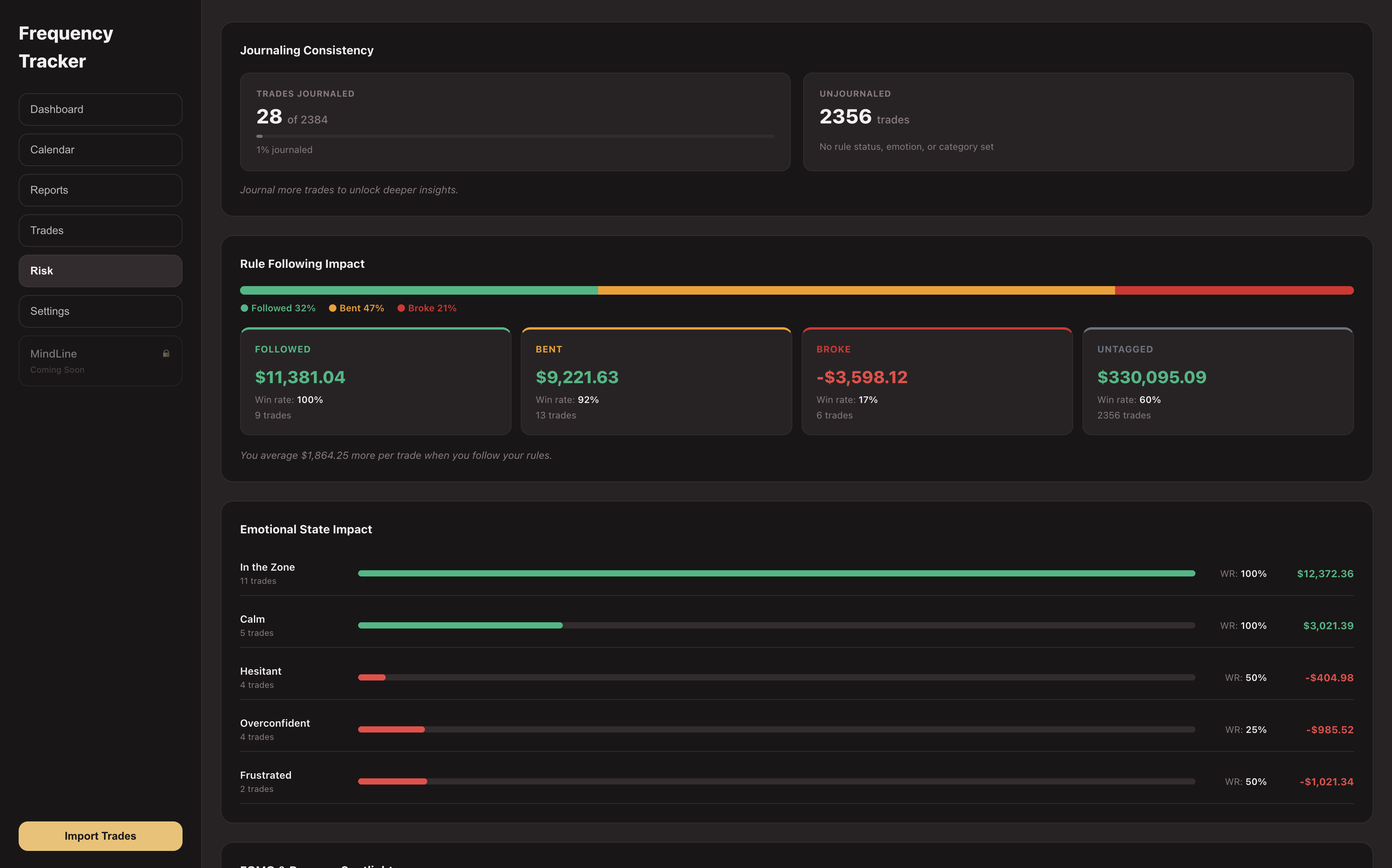Click the red Broke bar segment
This screenshot has height=868, width=1392.
(1234, 290)
